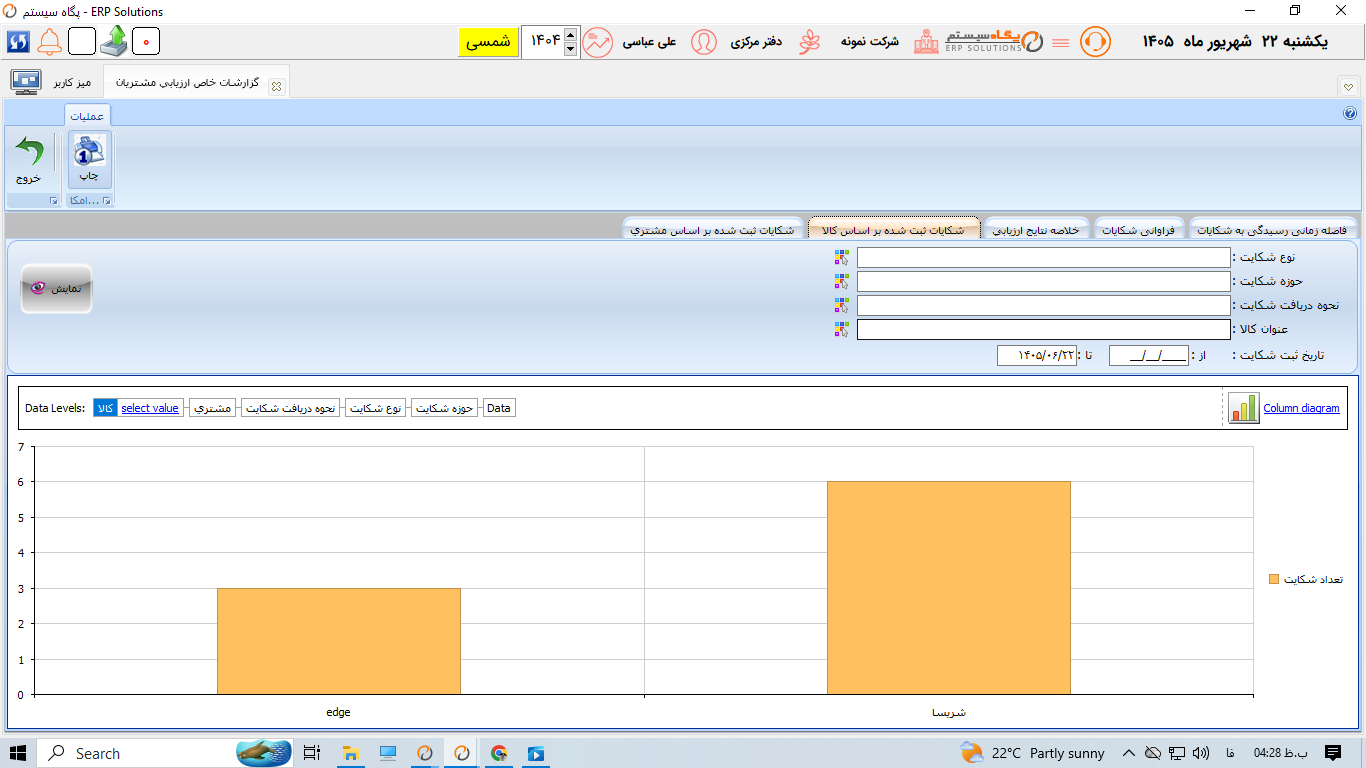Select the حوزه شکایت data level box
This screenshot has height=768, width=1366.
click(x=446, y=408)
